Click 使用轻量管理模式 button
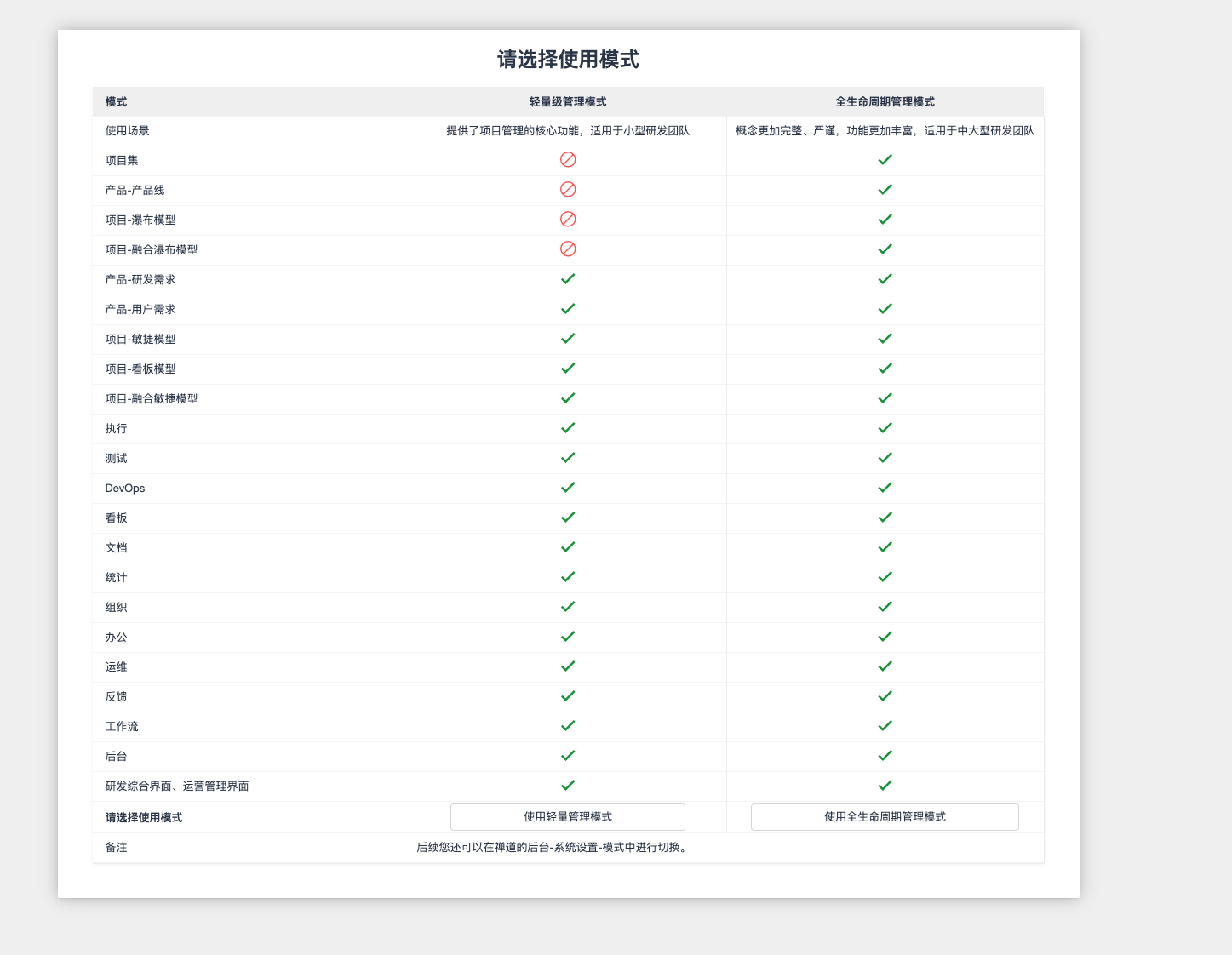Image resolution: width=1232 pixels, height=955 pixels. point(567,817)
